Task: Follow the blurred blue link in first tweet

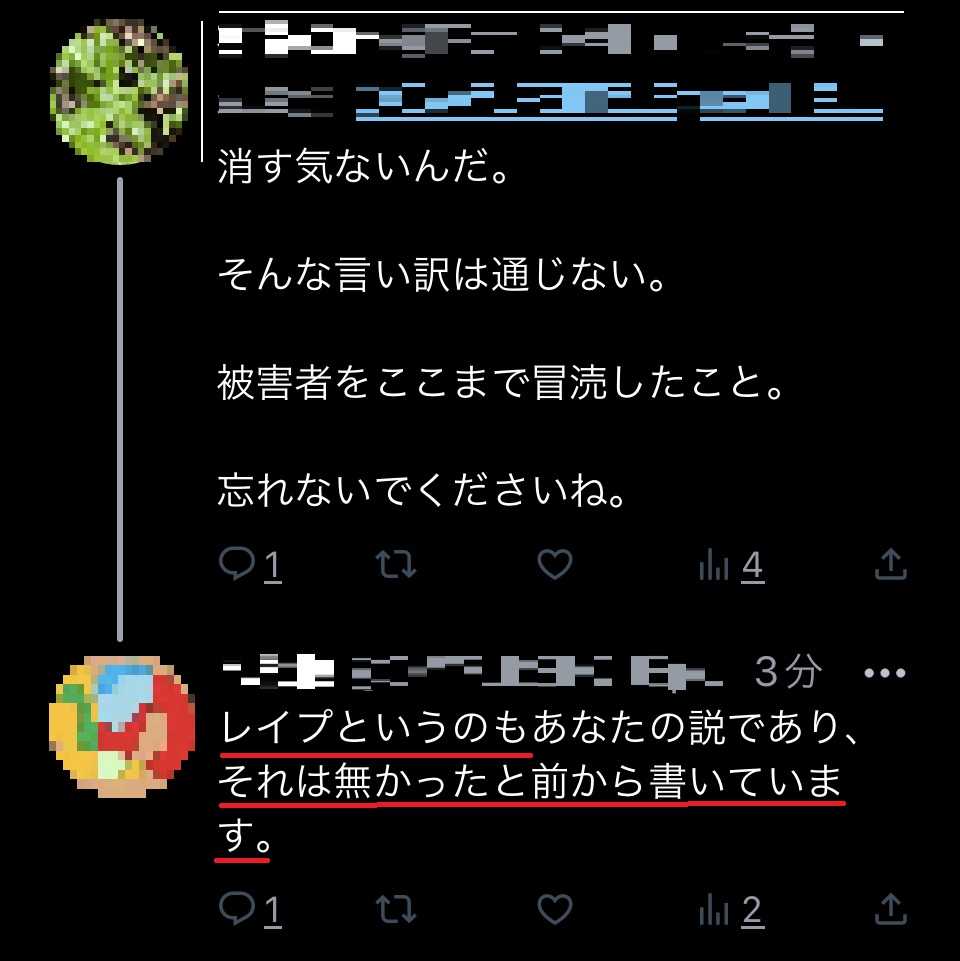Action: (619, 101)
